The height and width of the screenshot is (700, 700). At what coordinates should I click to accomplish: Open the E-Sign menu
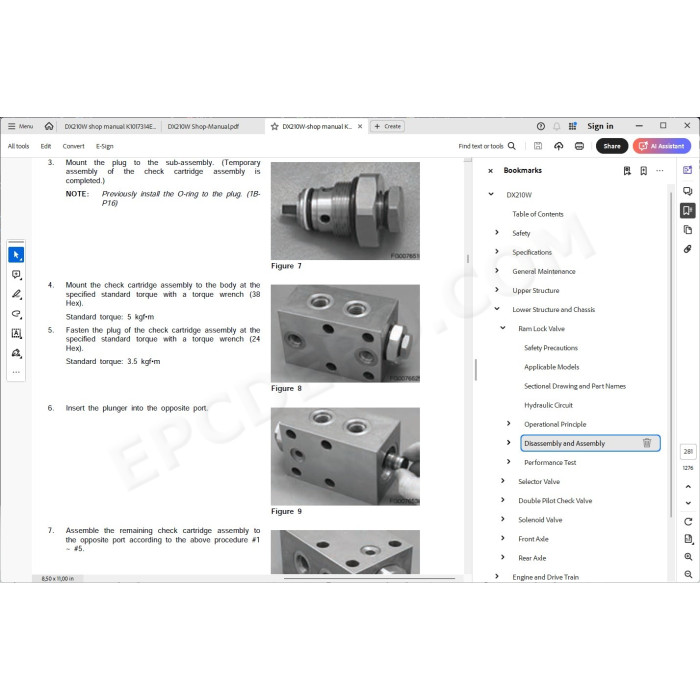pos(104,146)
